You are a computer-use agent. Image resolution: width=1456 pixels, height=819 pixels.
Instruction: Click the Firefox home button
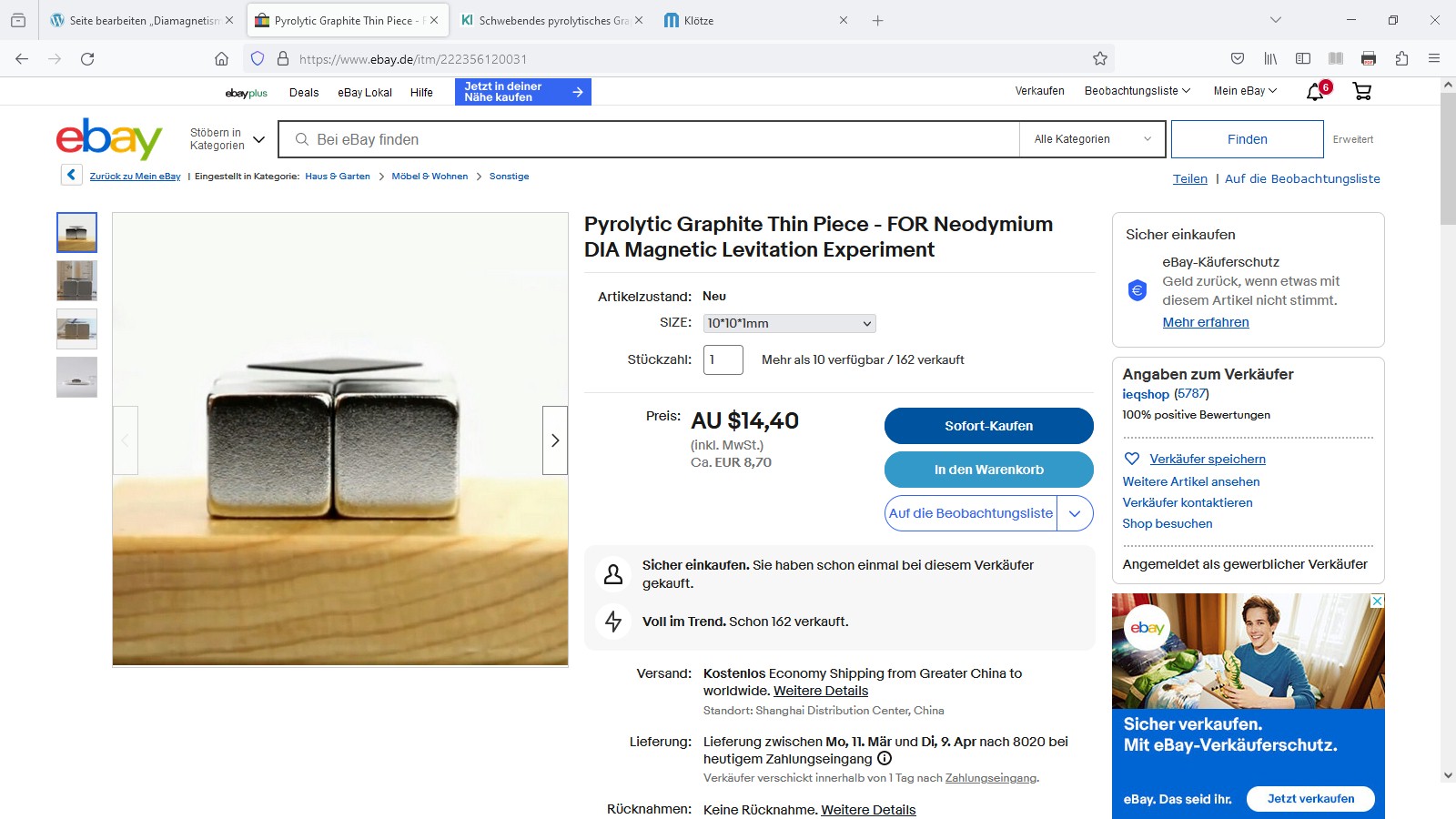click(x=221, y=59)
